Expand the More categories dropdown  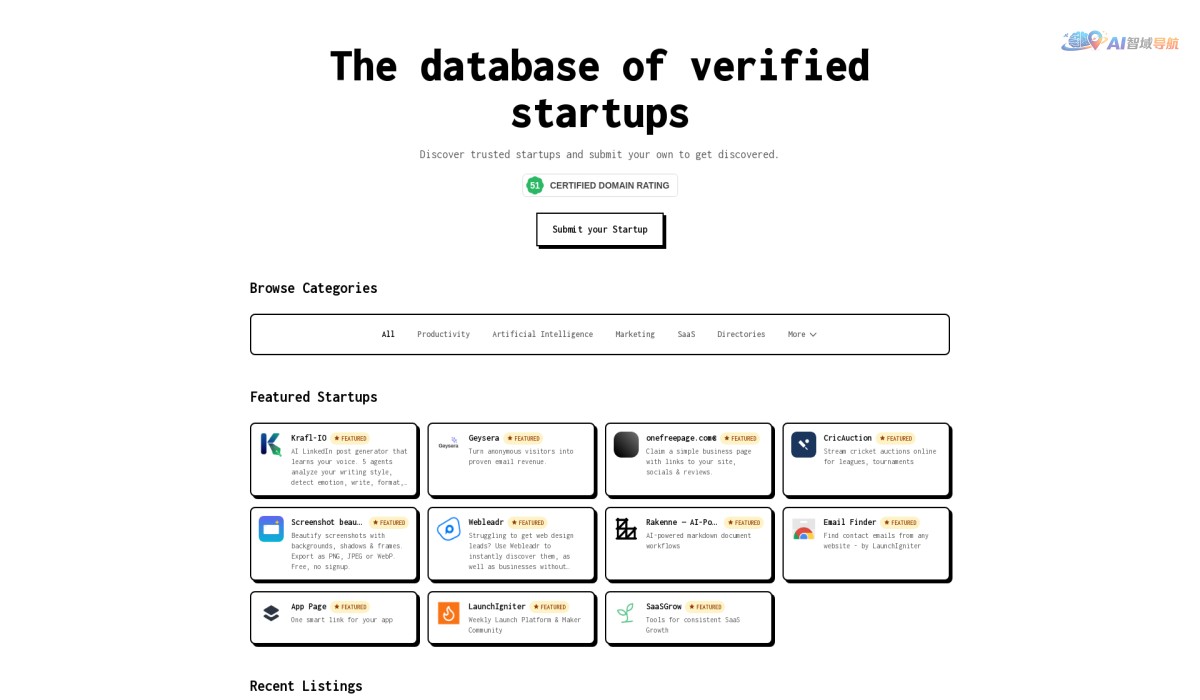pos(801,334)
